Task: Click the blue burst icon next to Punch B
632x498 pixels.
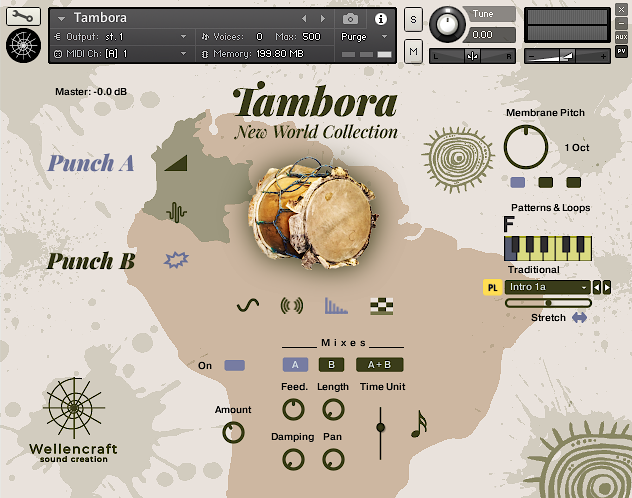Action: pos(176,260)
